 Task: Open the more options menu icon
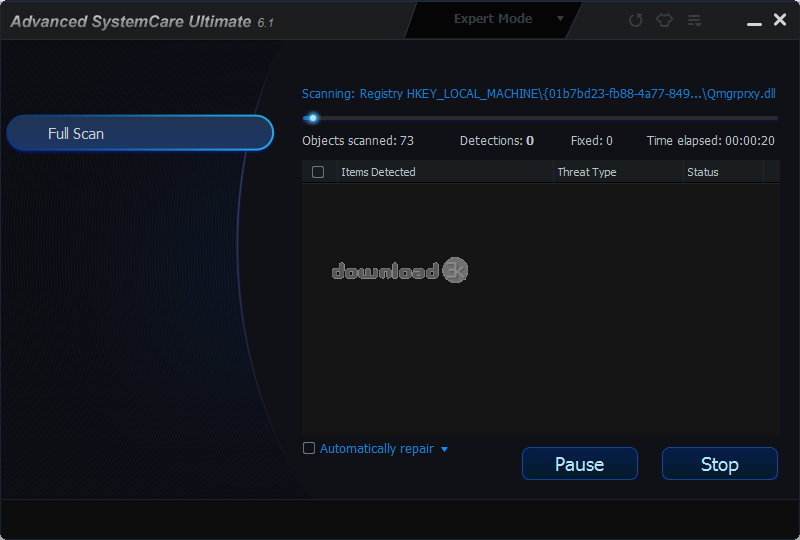tap(694, 20)
